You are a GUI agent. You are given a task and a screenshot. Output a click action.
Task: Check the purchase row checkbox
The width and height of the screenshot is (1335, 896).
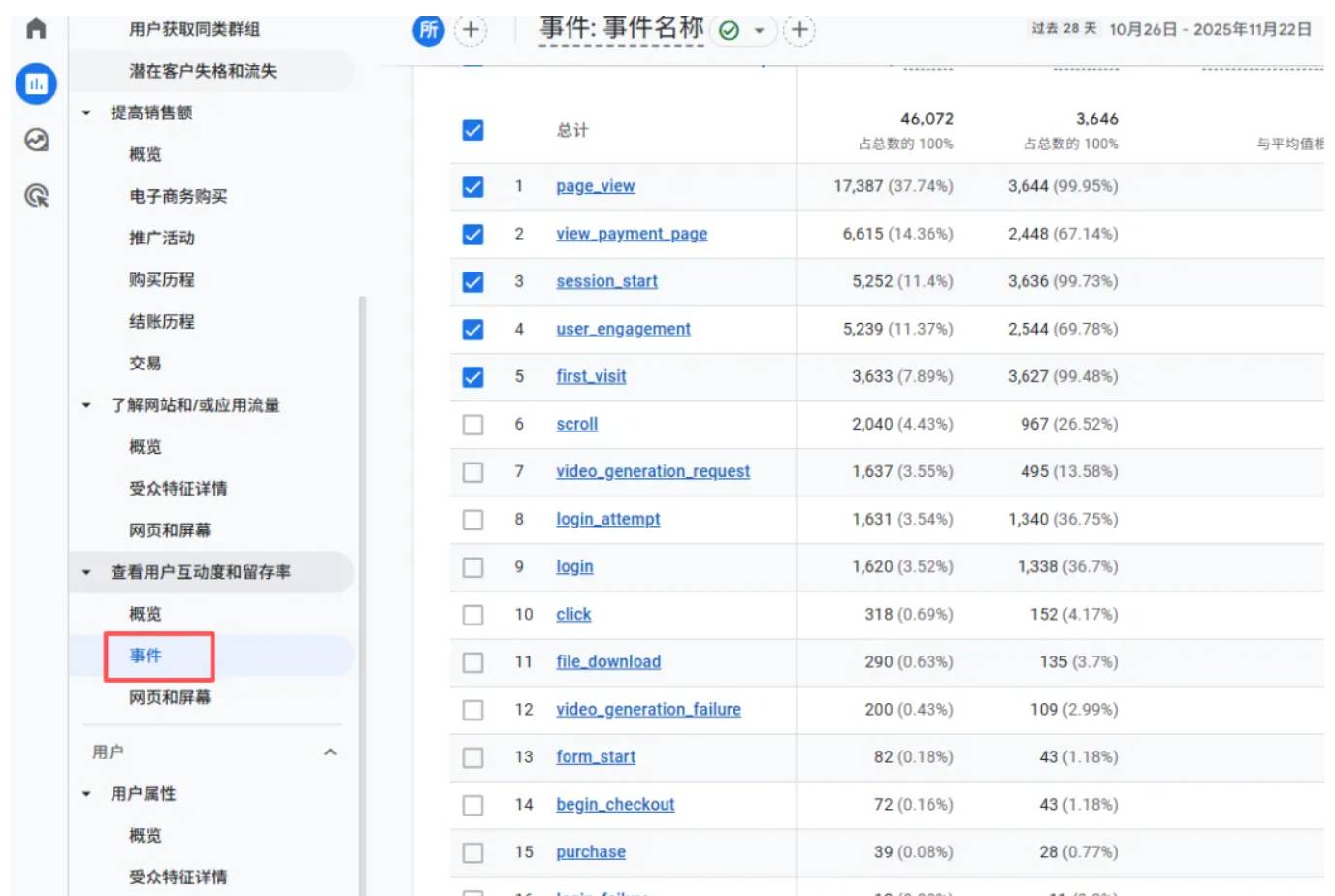[x=472, y=851]
